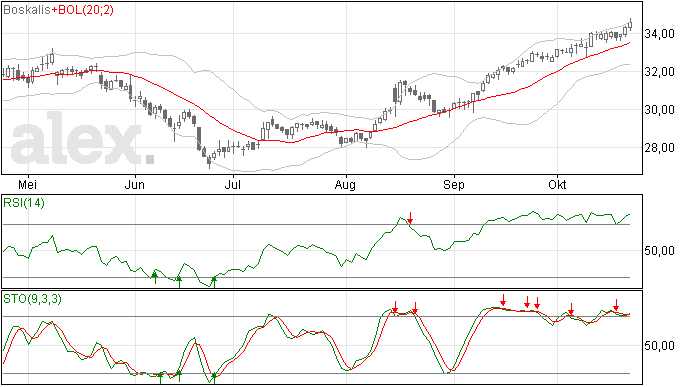This screenshot has width=690, height=387.
Task: Click the STO panel 50,00 axis label
Action: (659, 346)
